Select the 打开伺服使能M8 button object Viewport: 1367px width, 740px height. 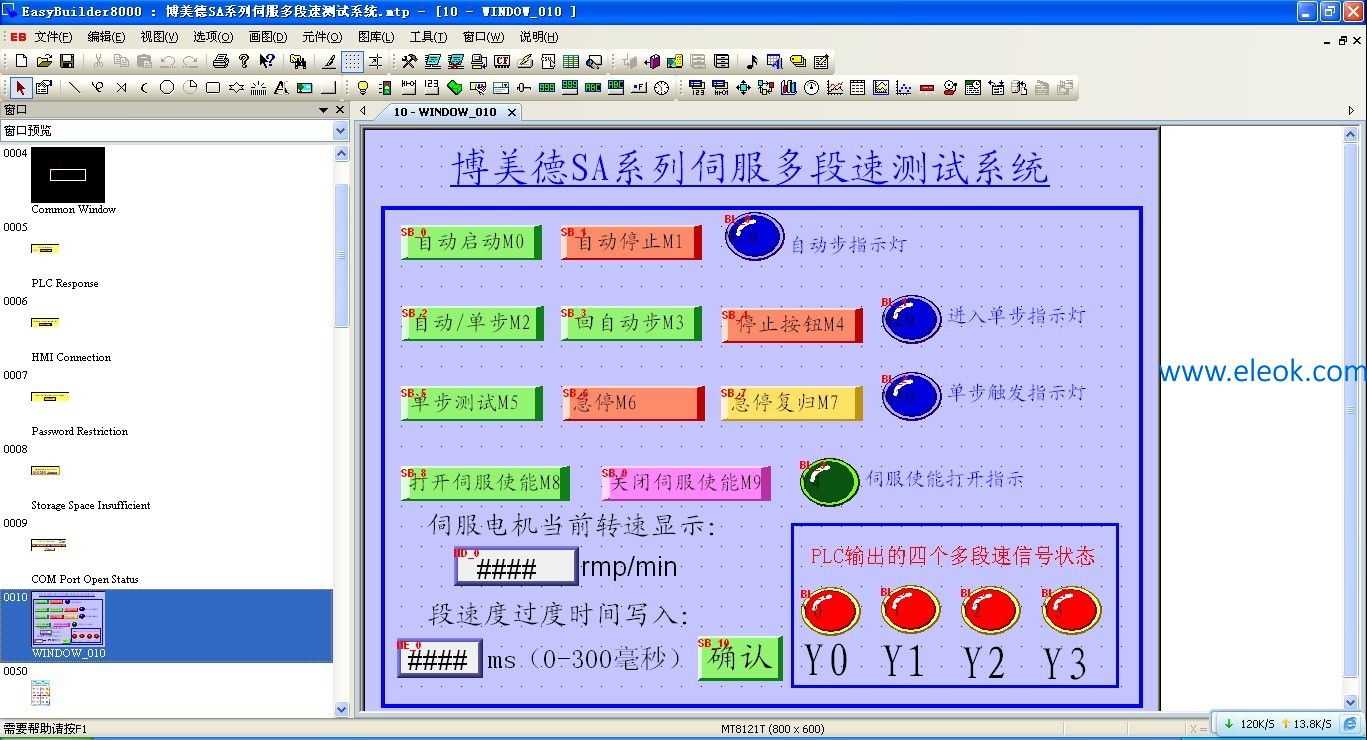tap(485, 484)
